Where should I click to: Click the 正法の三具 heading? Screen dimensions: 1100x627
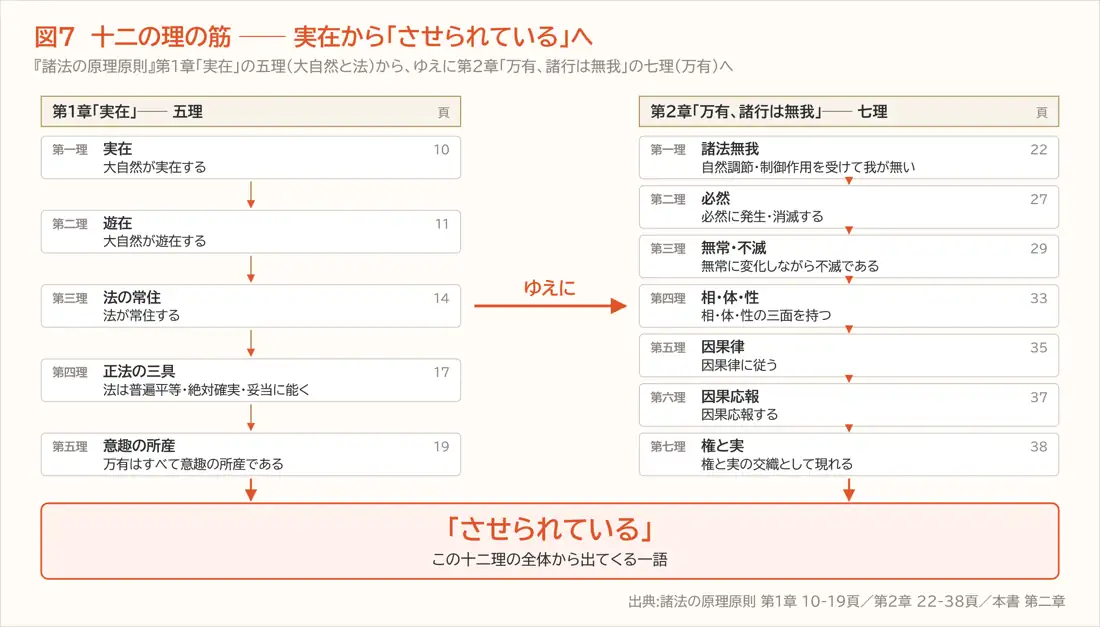(x=139, y=372)
